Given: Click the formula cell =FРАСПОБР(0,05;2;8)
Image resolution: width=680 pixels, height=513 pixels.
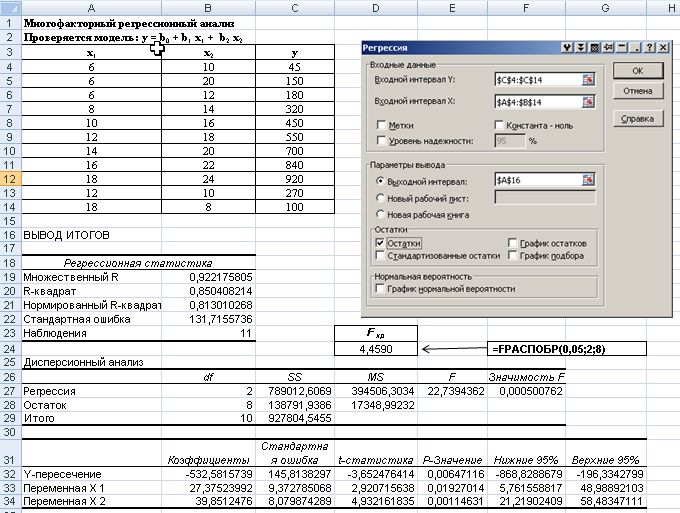Looking at the screenshot, I should click(x=566, y=349).
